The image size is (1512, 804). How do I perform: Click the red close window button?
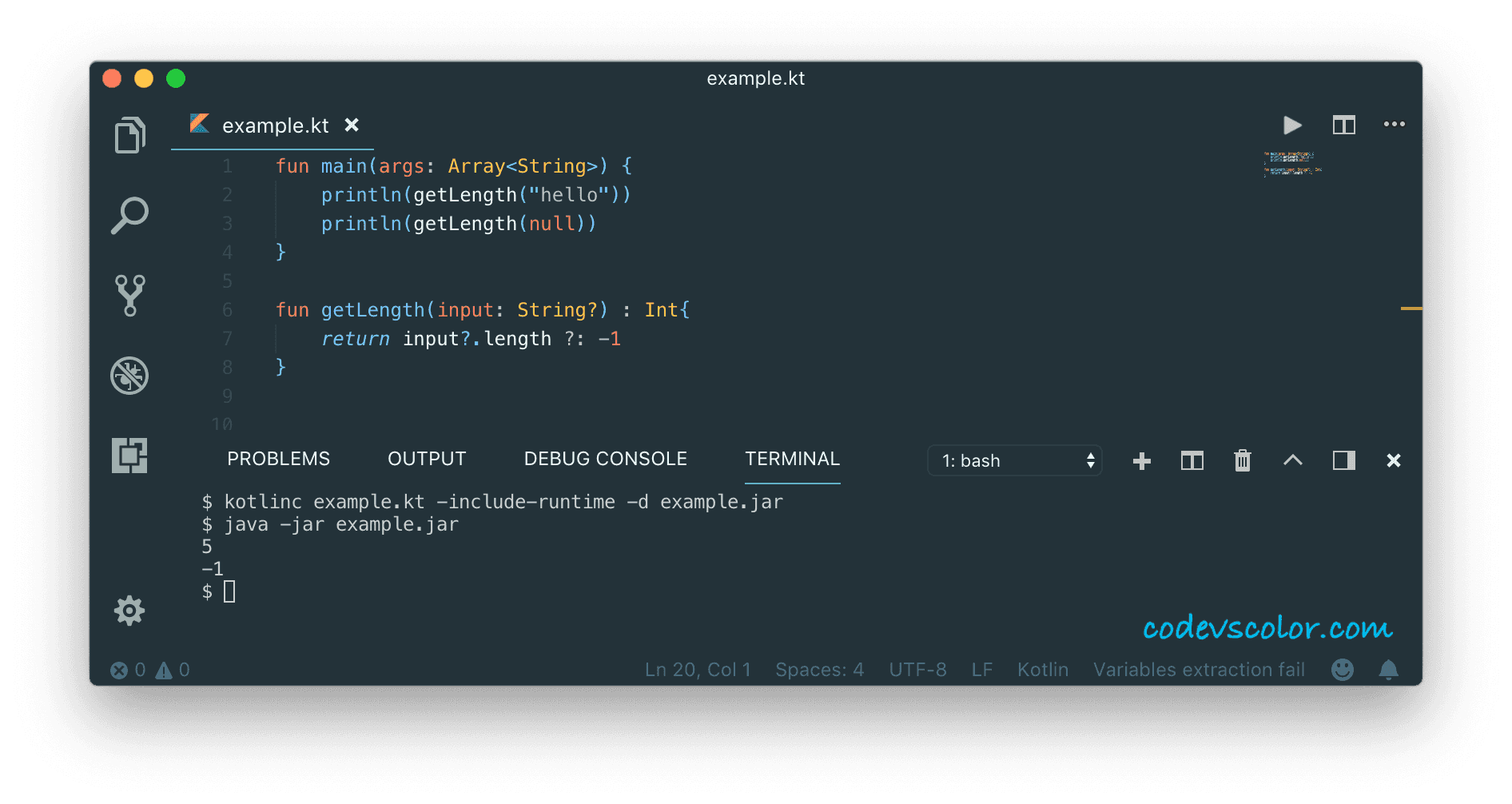pos(112,78)
